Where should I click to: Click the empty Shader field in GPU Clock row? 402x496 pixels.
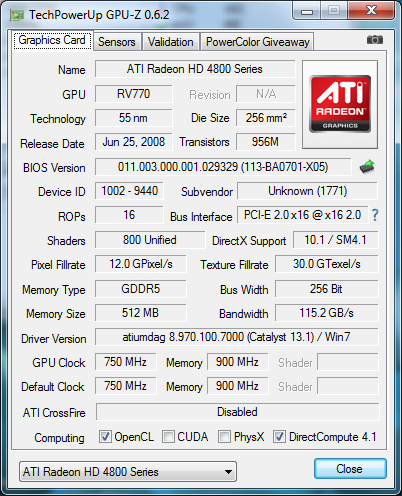(x=348, y=362)
